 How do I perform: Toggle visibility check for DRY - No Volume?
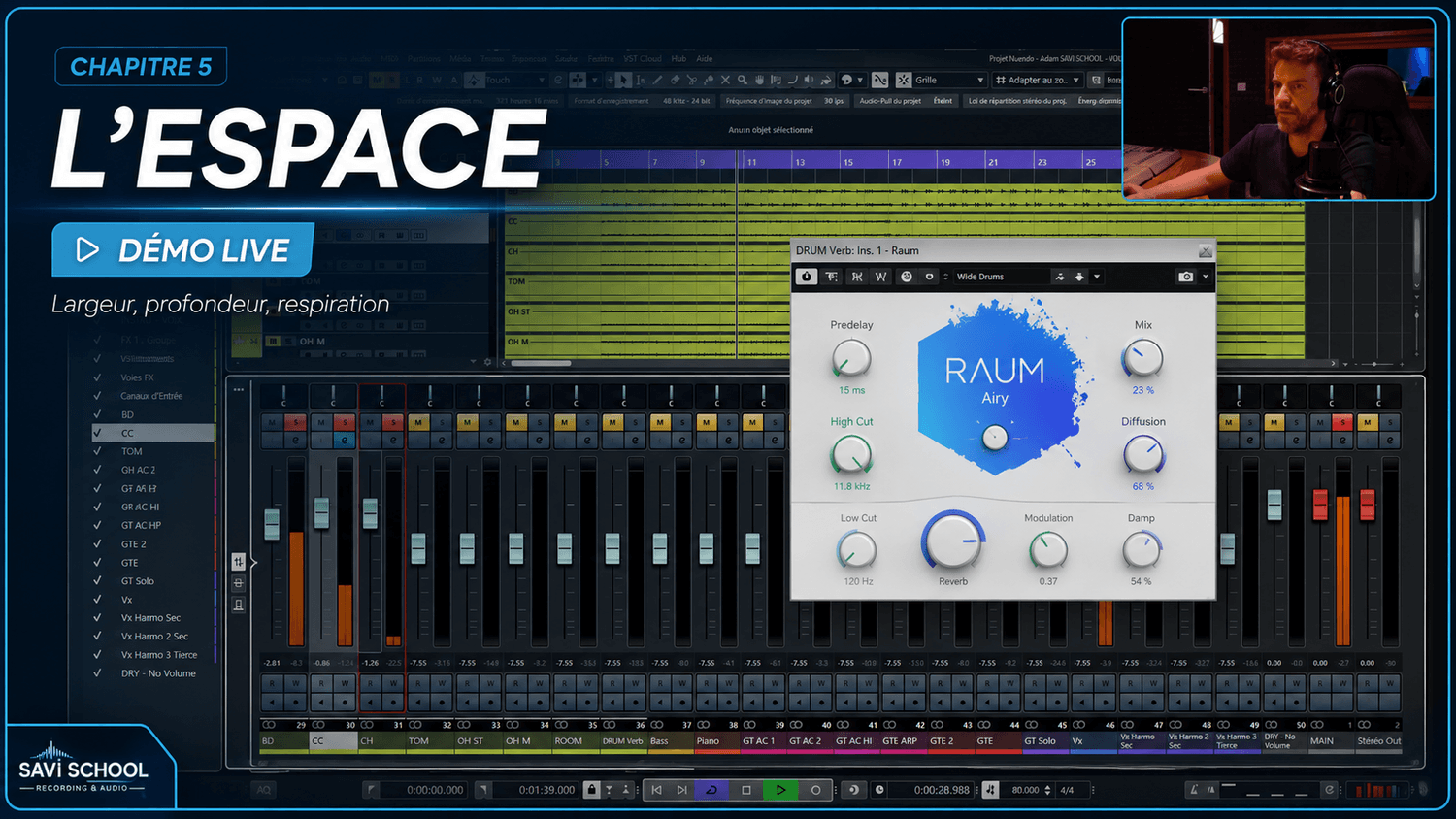97,673
